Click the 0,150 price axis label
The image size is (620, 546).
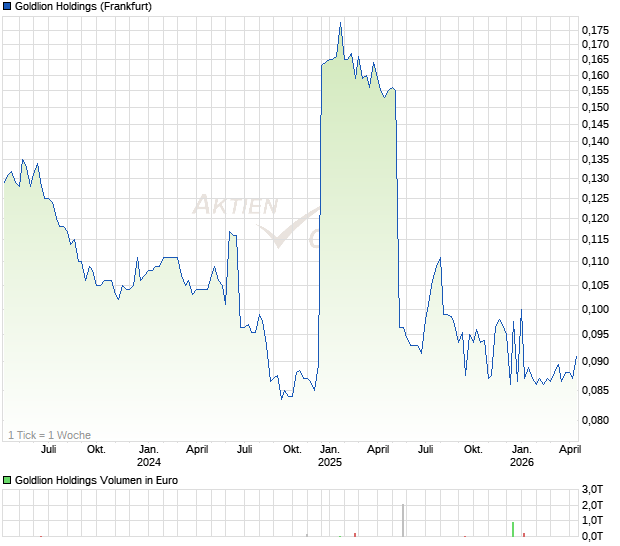[x=595, y=107]
